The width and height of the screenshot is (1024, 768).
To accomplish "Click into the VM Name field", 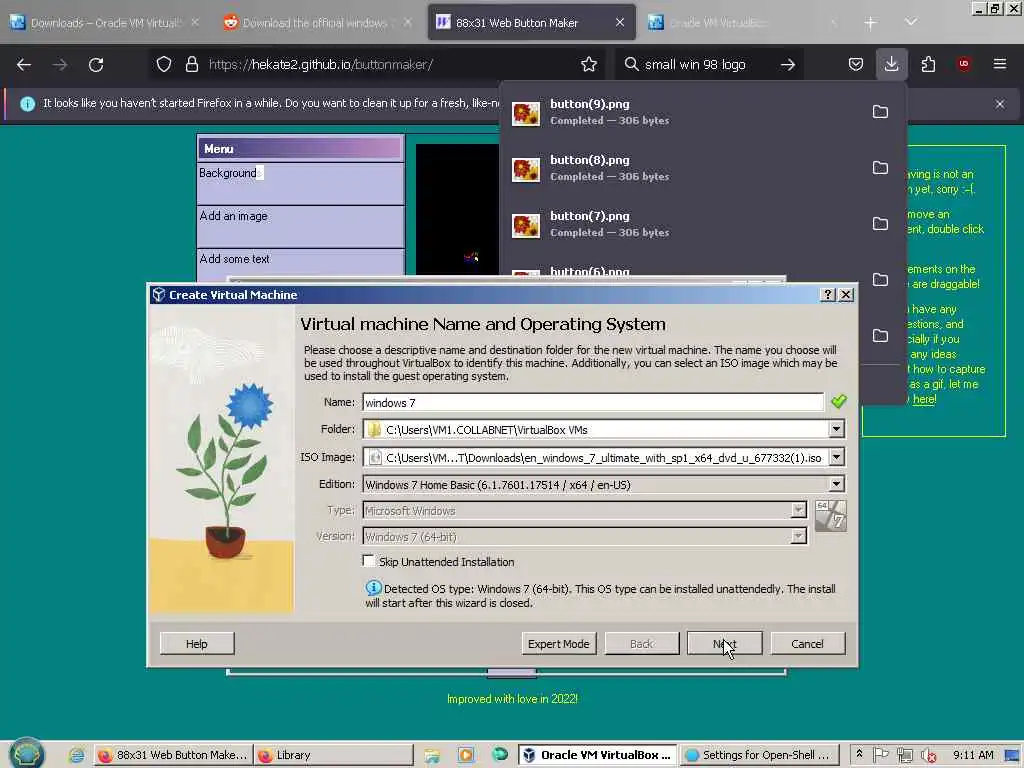I will (593, 402).
